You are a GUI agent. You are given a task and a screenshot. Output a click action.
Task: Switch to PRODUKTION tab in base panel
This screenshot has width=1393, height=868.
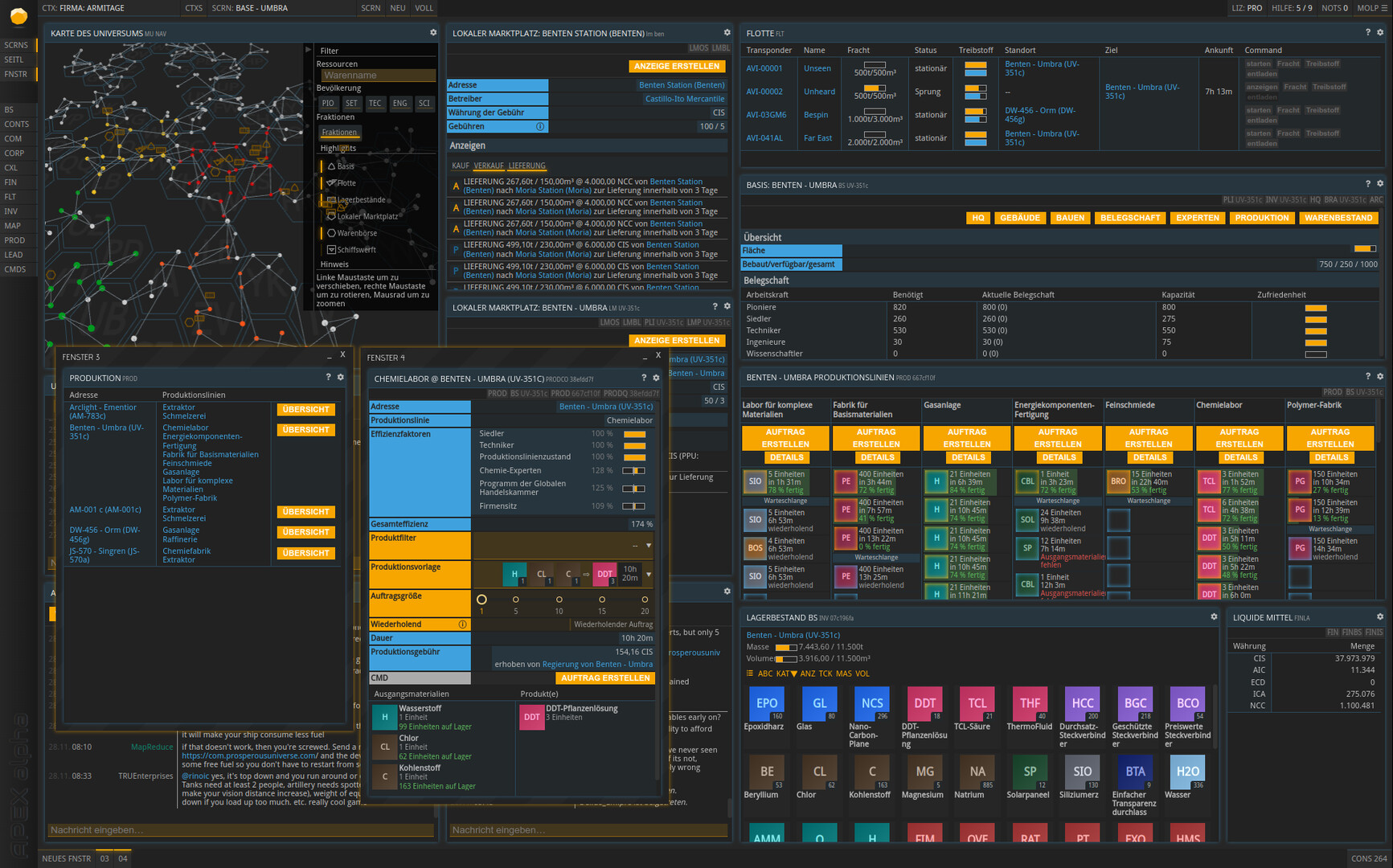click(1261, 218)
